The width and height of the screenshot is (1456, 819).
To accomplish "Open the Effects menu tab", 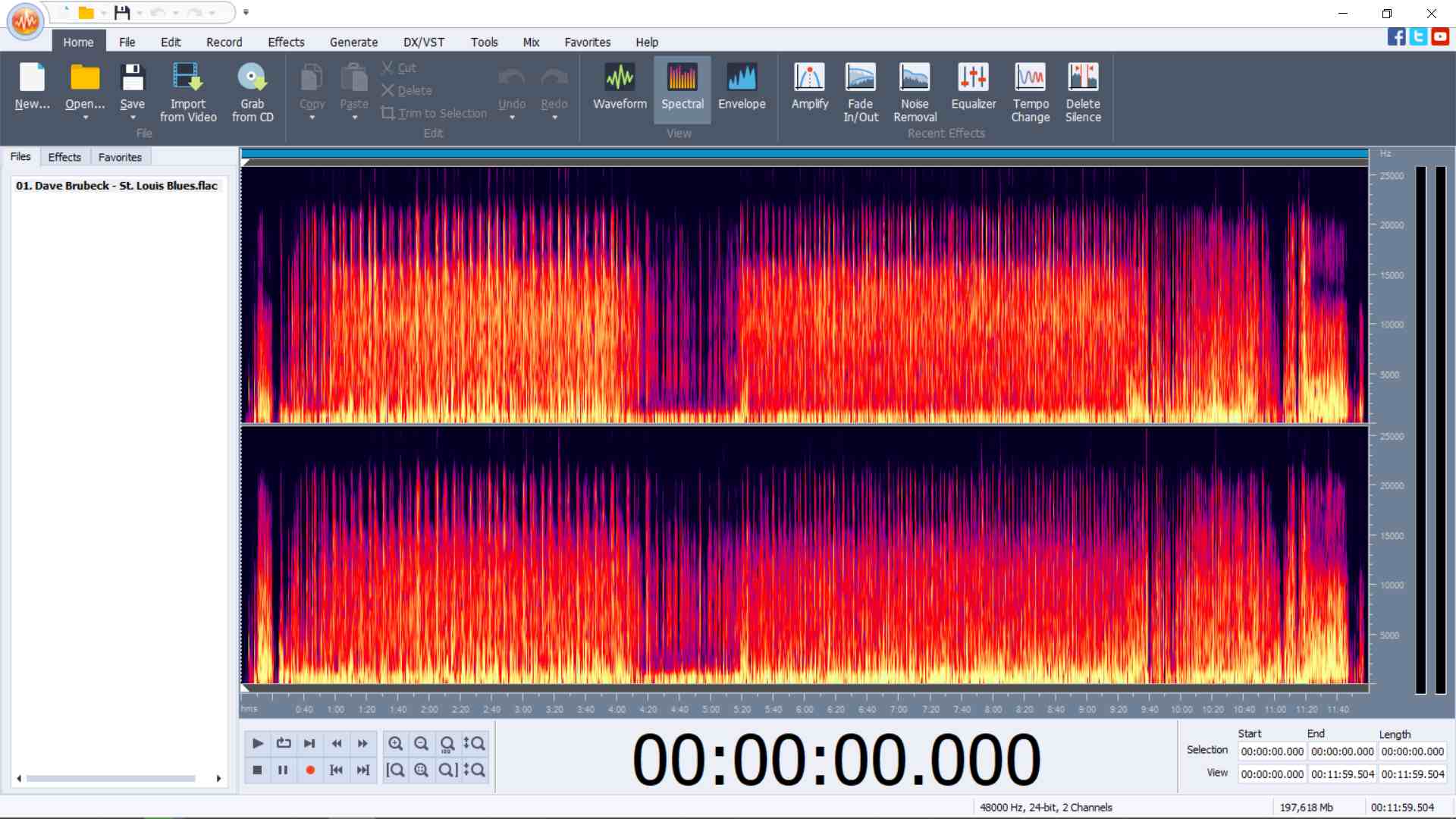I will tap(286, 42).
